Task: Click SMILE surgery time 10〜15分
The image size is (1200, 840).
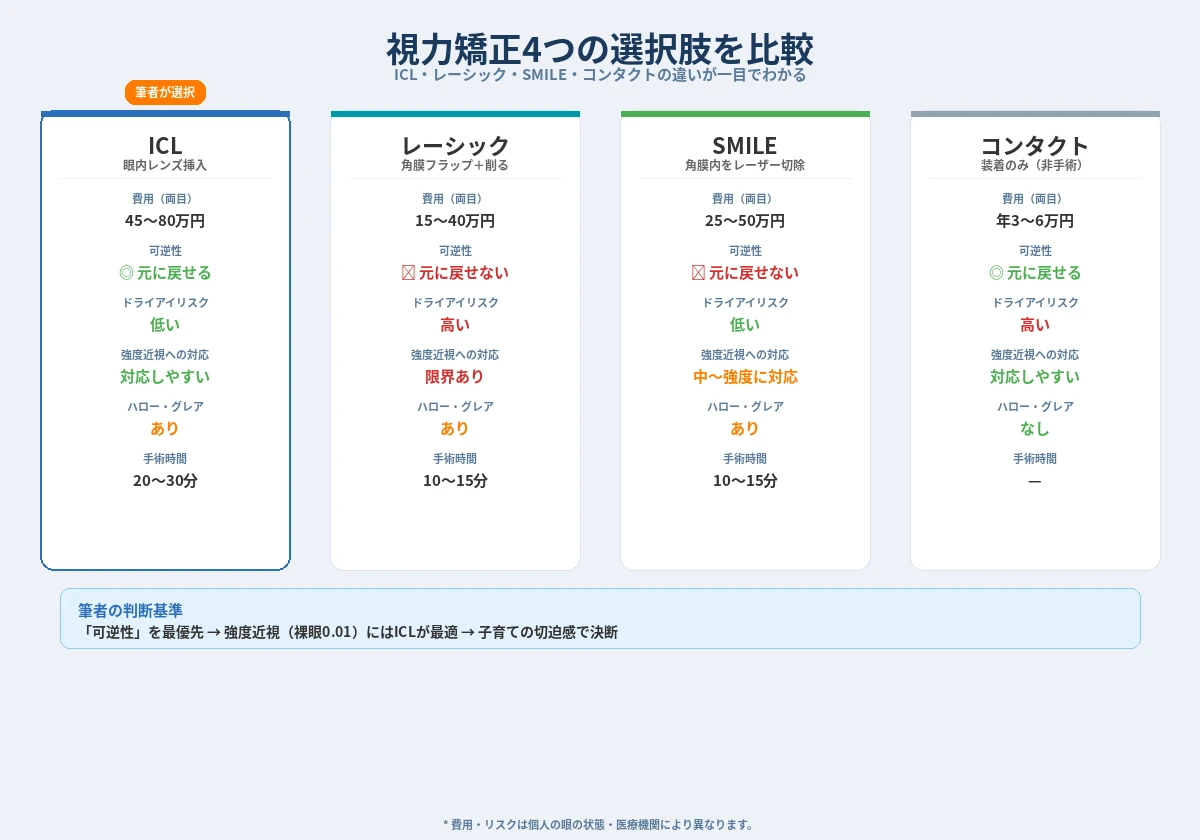Action: [745, 481]
